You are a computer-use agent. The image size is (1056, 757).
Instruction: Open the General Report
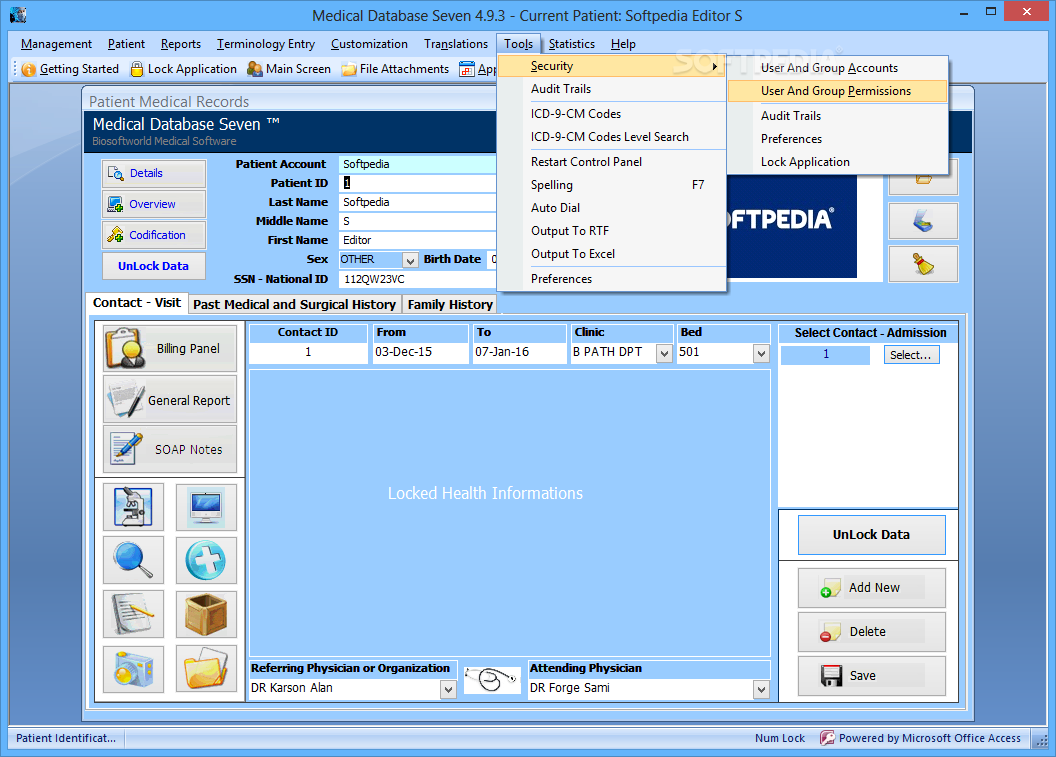pyautogui.click(x=170, y=400)
